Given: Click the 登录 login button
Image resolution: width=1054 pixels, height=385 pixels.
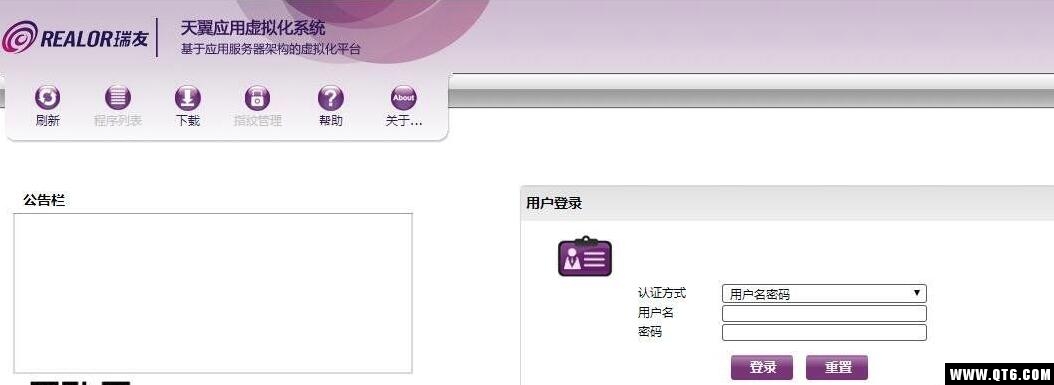Looking at the screenshot, I should [762, 368].
